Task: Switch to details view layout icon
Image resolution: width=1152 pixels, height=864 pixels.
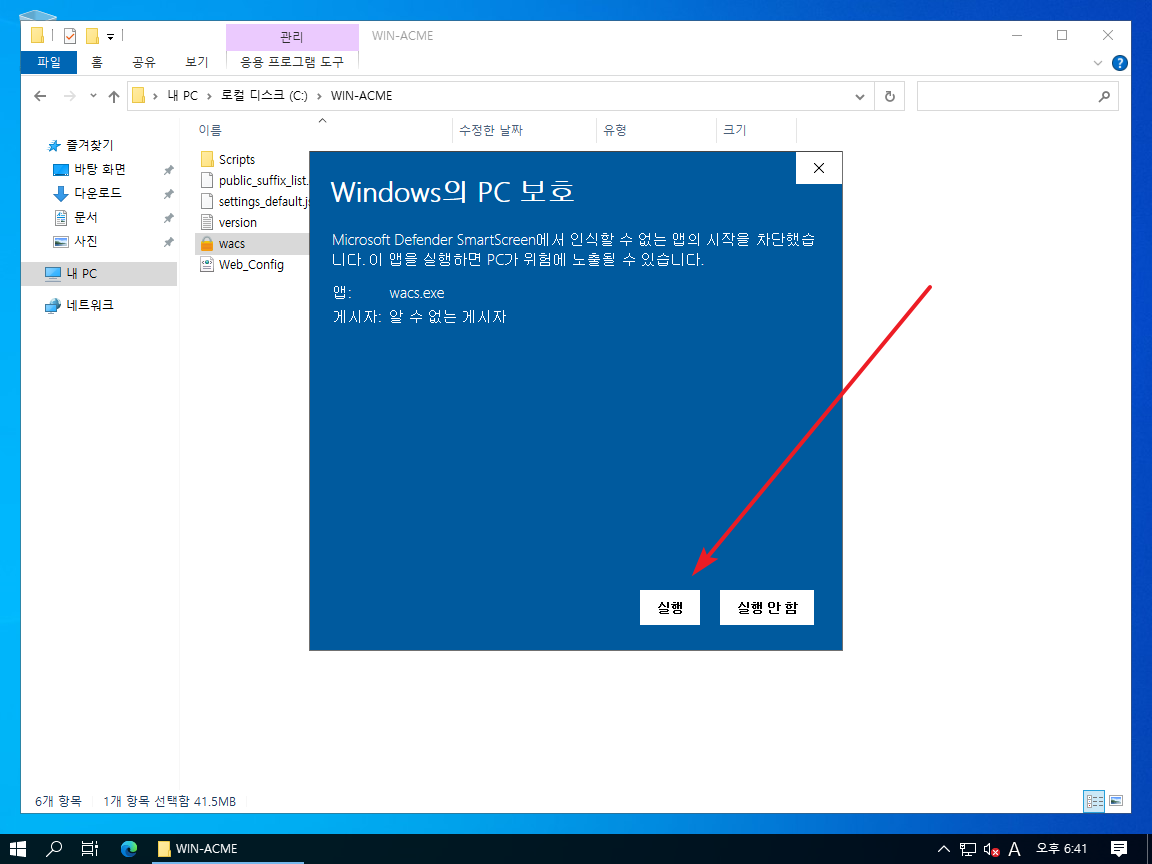Action: pos(1094,801)
